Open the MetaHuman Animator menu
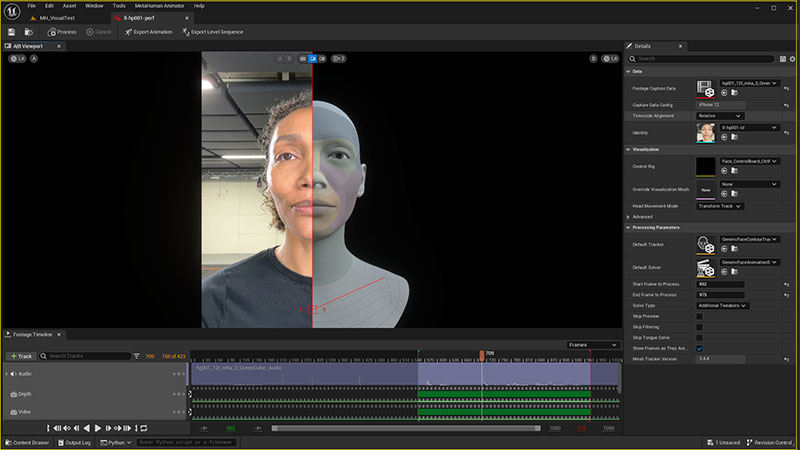The width and height of the screenshot is (800, 450). [x=159, y=6]
